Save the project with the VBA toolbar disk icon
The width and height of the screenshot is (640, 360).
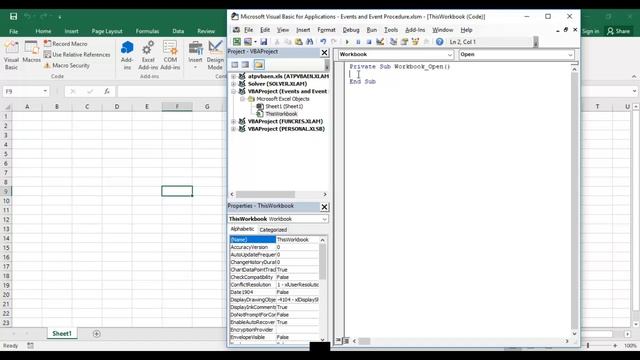[x=264, y=42]
